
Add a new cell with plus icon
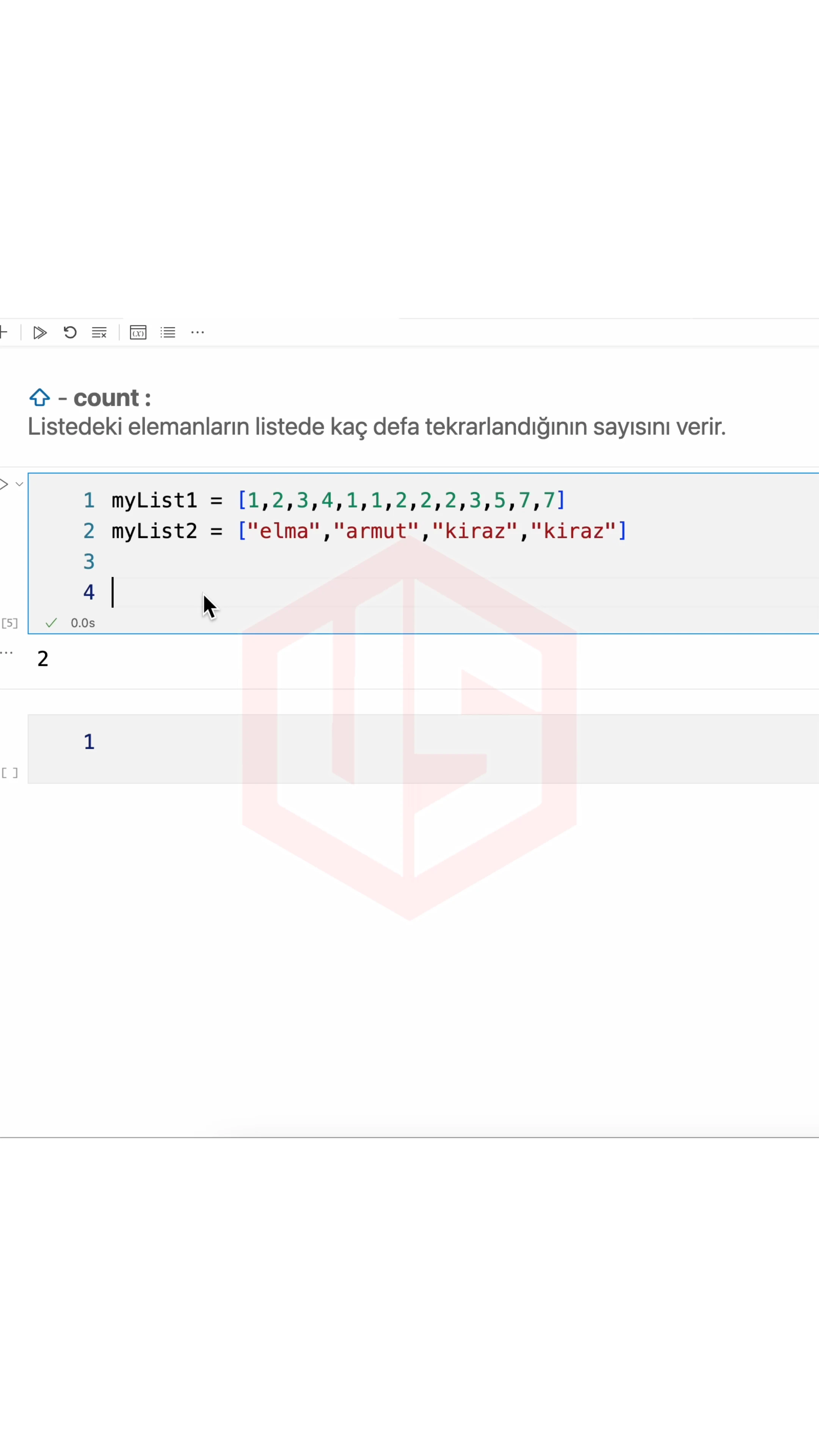[3, 333]
